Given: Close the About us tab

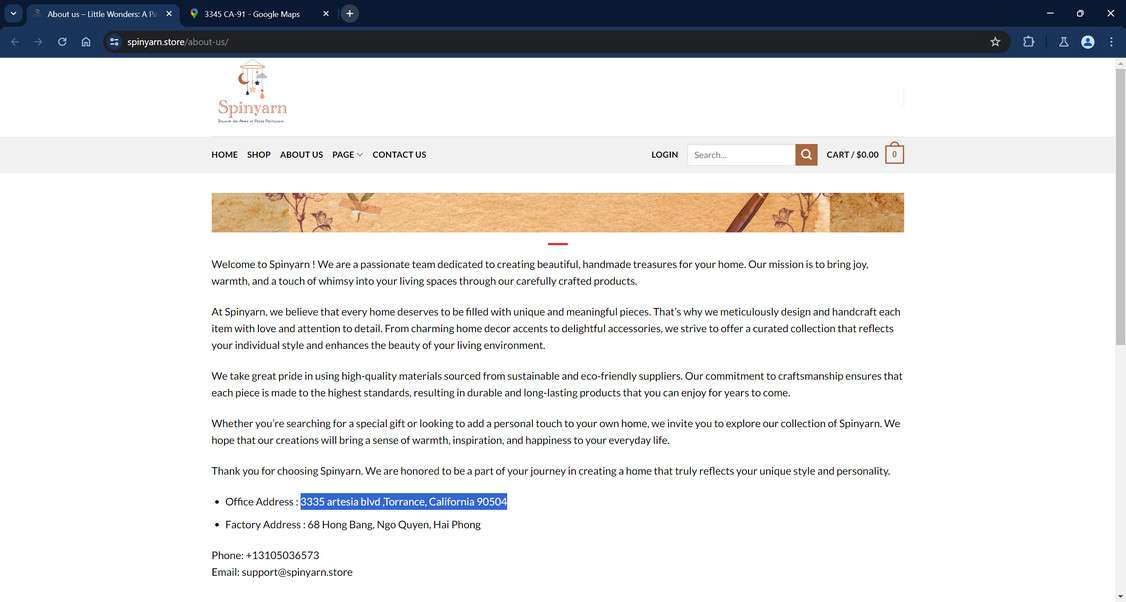Looking at the screenshot, I should click(x=169, y=14).
